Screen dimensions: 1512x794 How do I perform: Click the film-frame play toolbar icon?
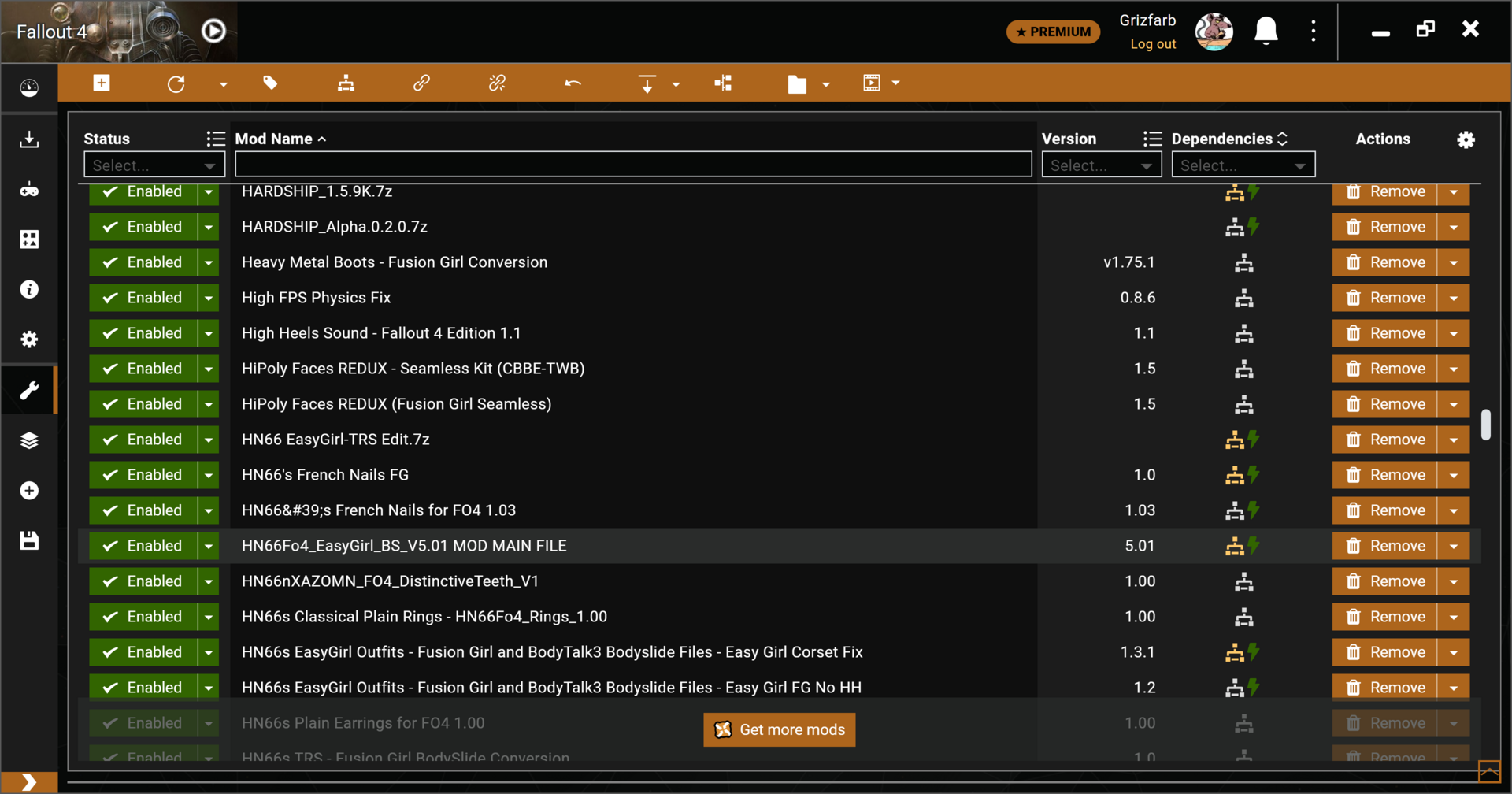(x=871, y=83)
